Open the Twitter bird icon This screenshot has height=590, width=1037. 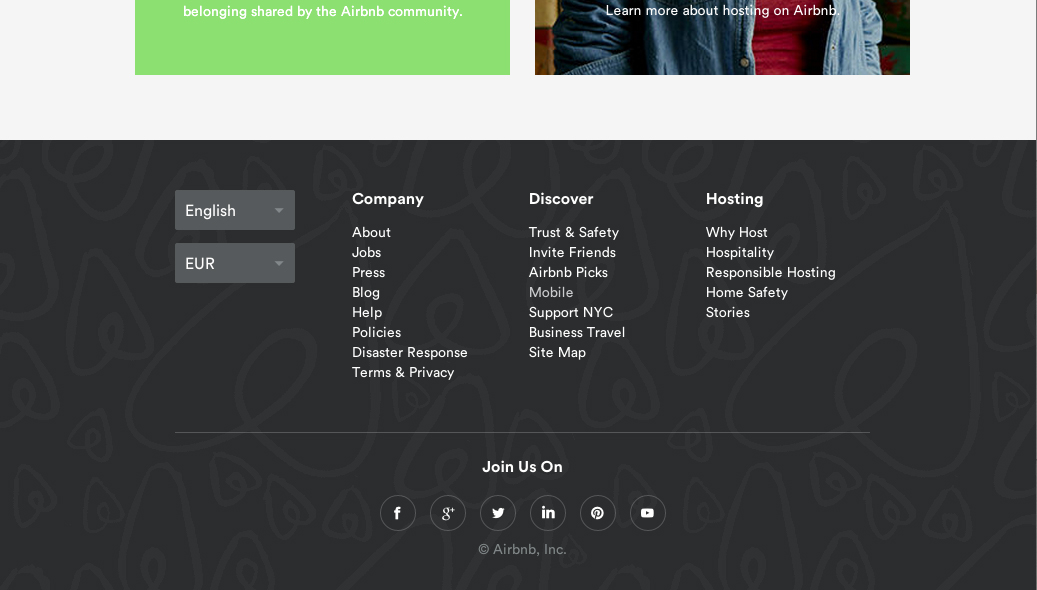[498, 513]
